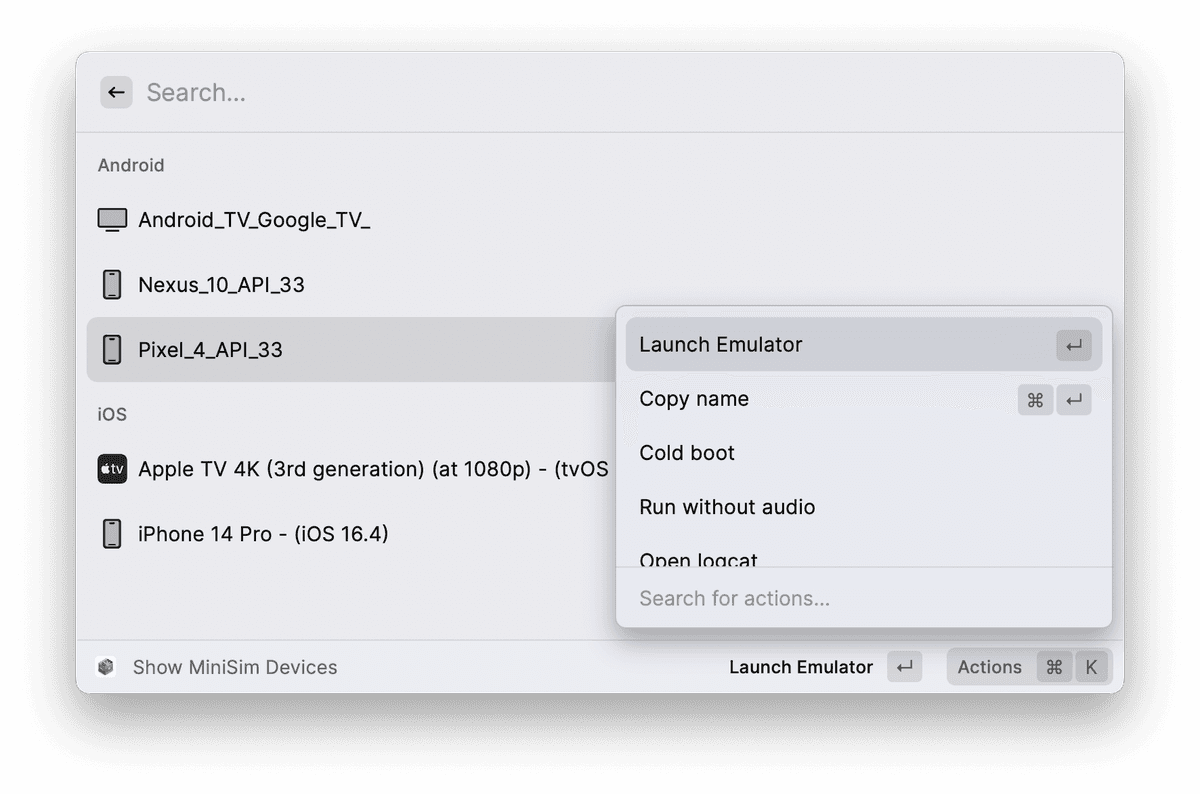This screenshot has height=794, width=1200.
Task: Select the Open logcat action
Action: pos(699,559)
